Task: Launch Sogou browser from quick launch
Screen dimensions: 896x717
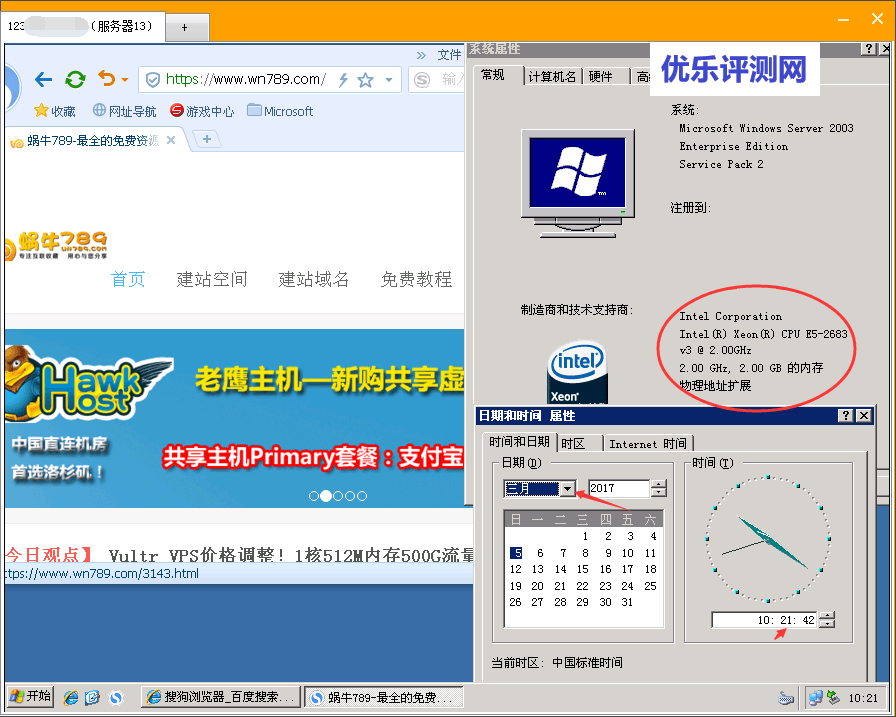Action: pyautogui.click(x=116, y=698)
